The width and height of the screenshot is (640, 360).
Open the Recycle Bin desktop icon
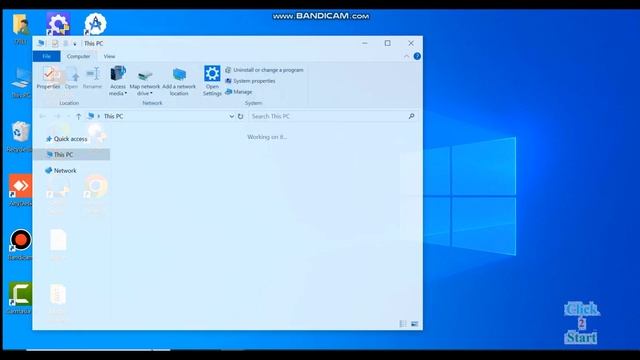(x=20, y=136)
